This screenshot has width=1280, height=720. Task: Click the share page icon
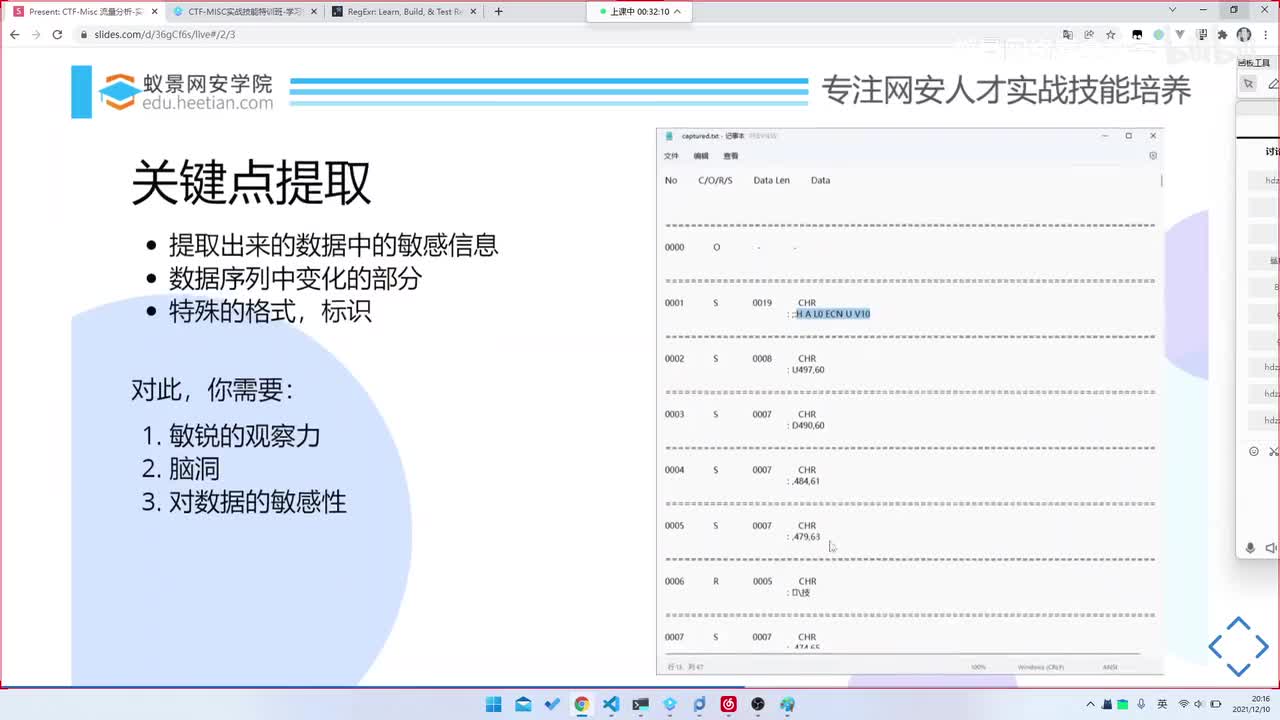coord(1088,34)
